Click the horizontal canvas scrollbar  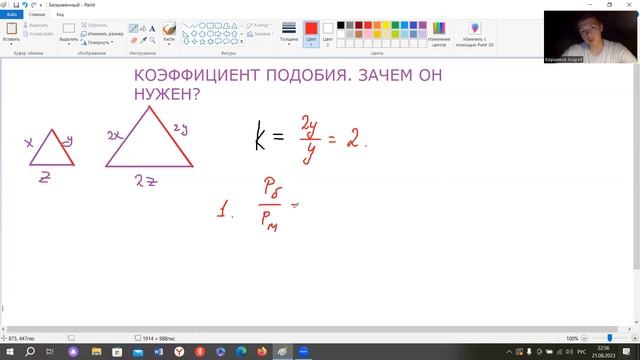(312, 329)
